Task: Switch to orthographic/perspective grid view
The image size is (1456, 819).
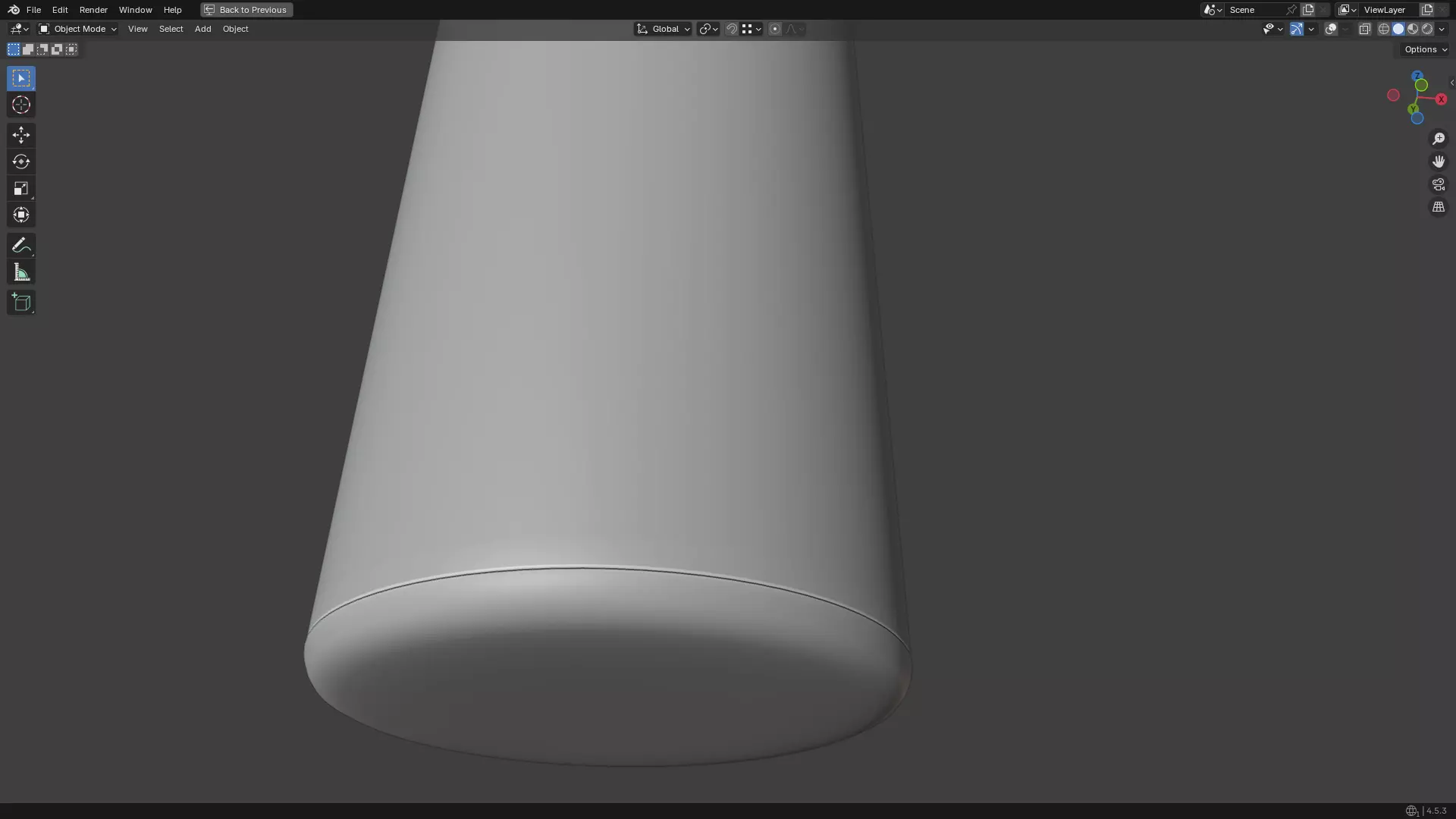Action: pyautogui.click(x=1438, y=207)
